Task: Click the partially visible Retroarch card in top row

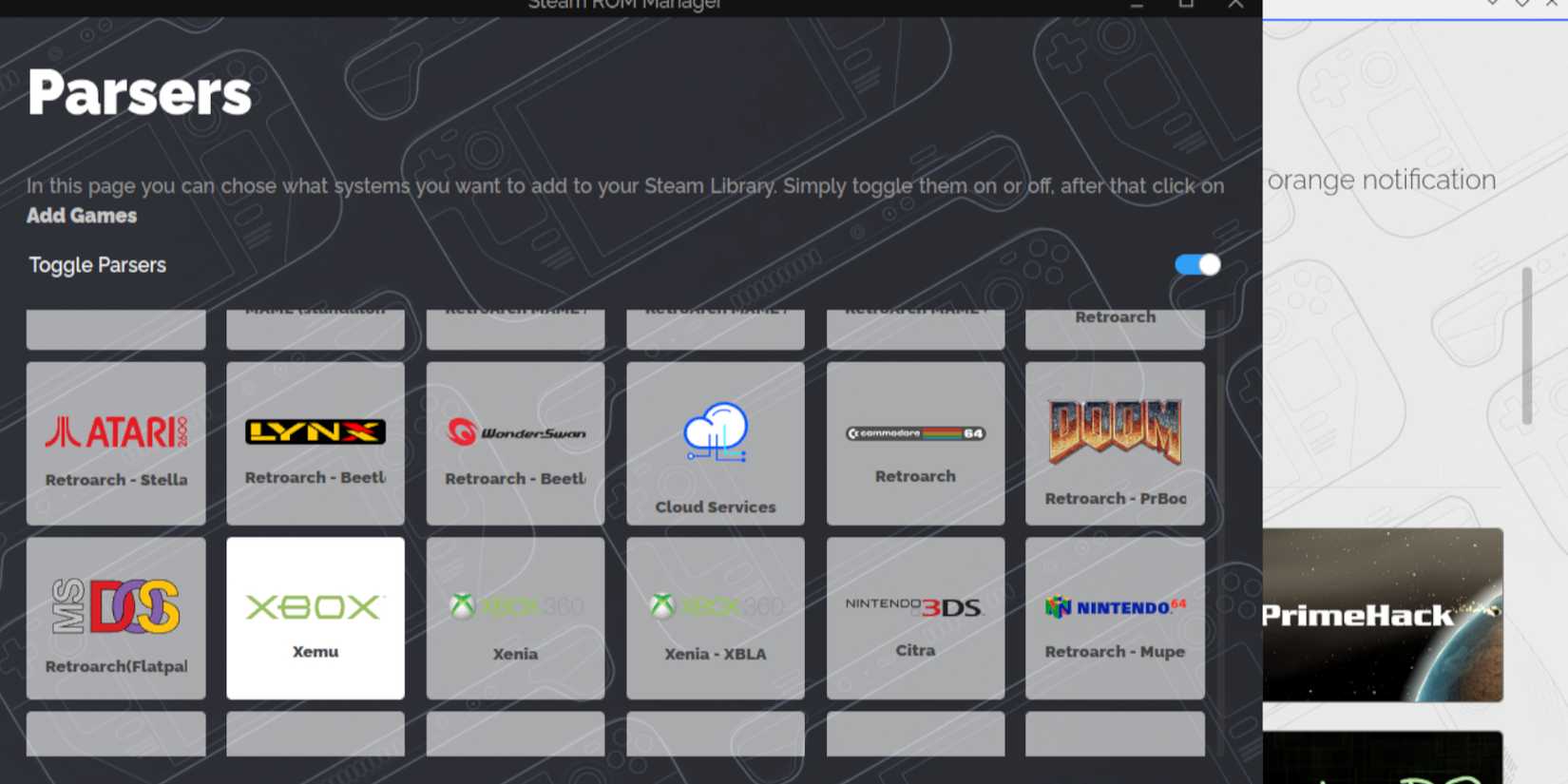Action: [x=1115, y=329]
